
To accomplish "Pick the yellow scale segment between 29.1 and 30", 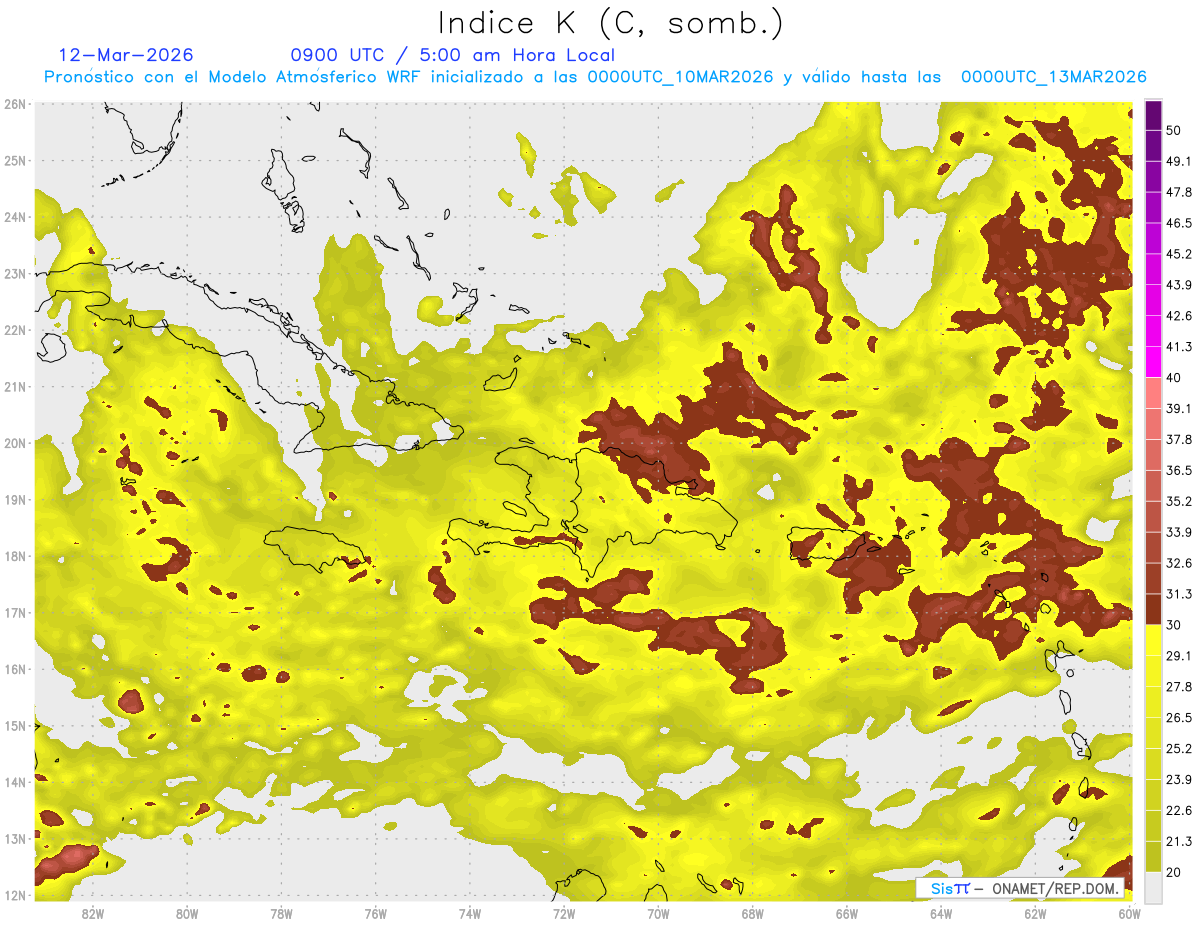I will pos(1153,641).
